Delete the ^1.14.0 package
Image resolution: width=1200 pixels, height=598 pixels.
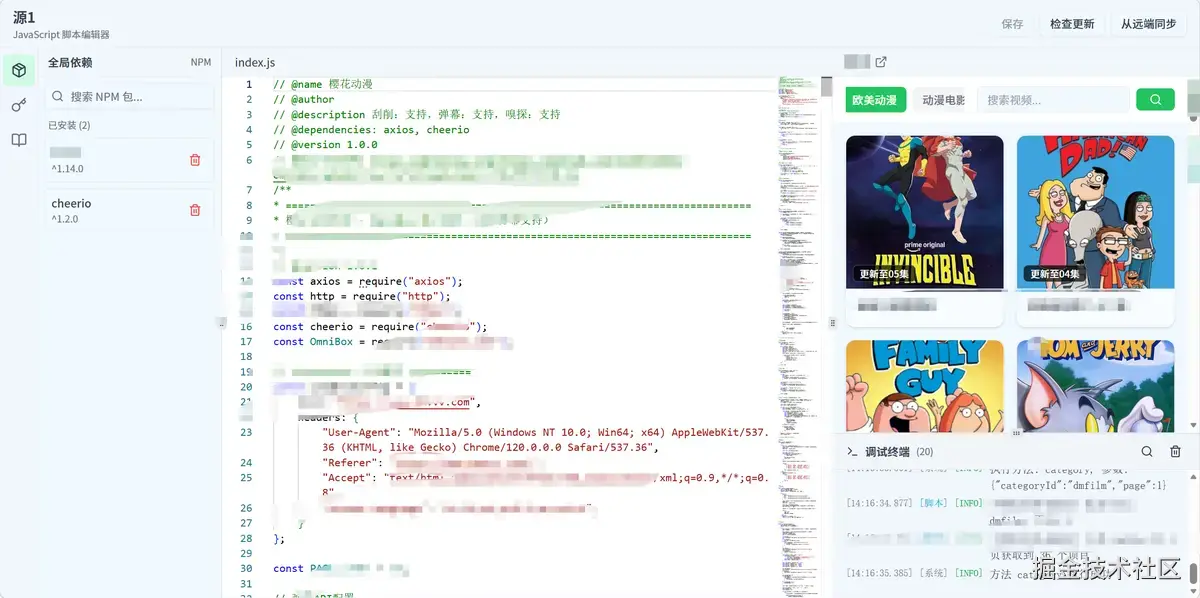pyautogui.click(x=195, y=160)
